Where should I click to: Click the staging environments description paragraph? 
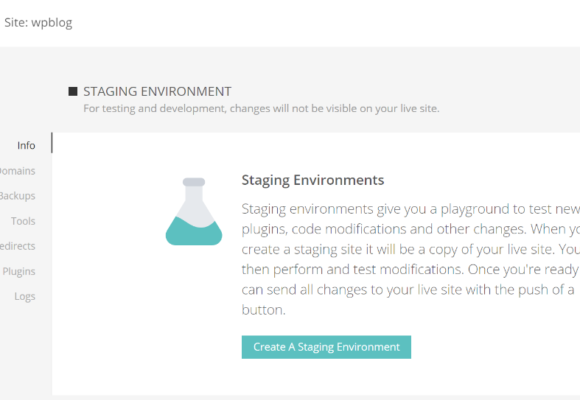tap(411, 259)
